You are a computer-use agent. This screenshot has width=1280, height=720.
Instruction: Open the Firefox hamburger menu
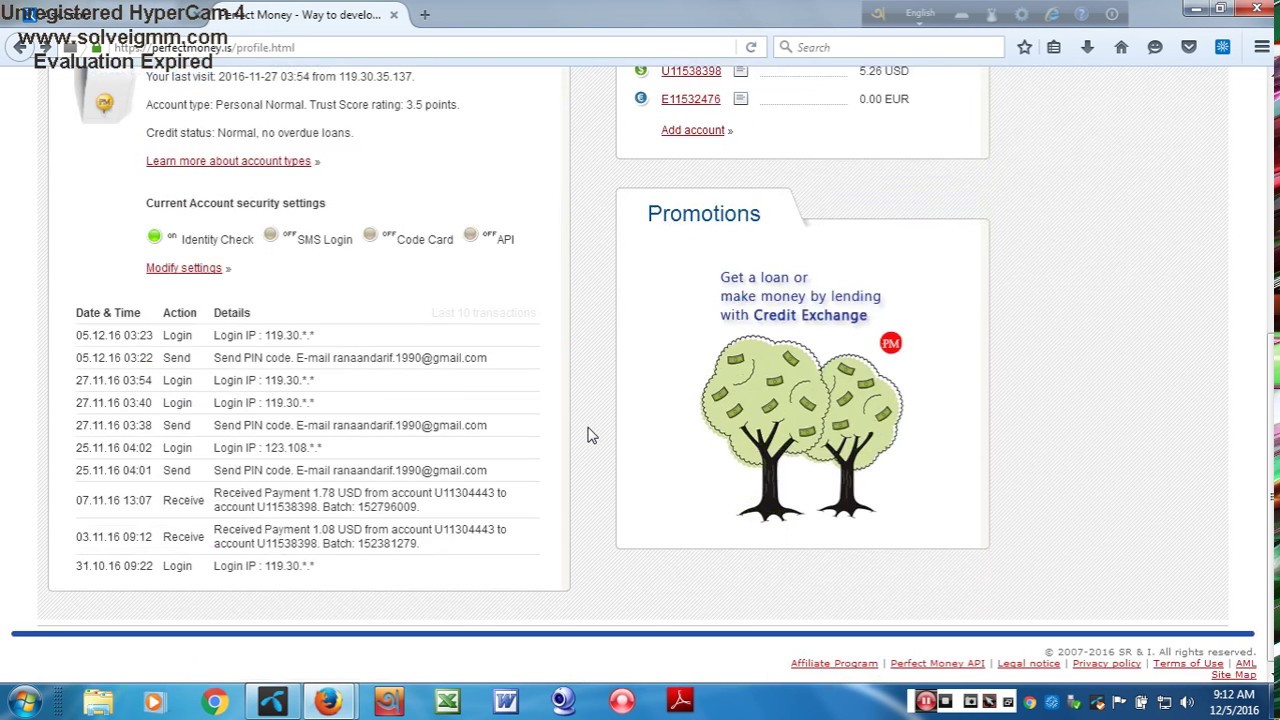coord(1262,47)
